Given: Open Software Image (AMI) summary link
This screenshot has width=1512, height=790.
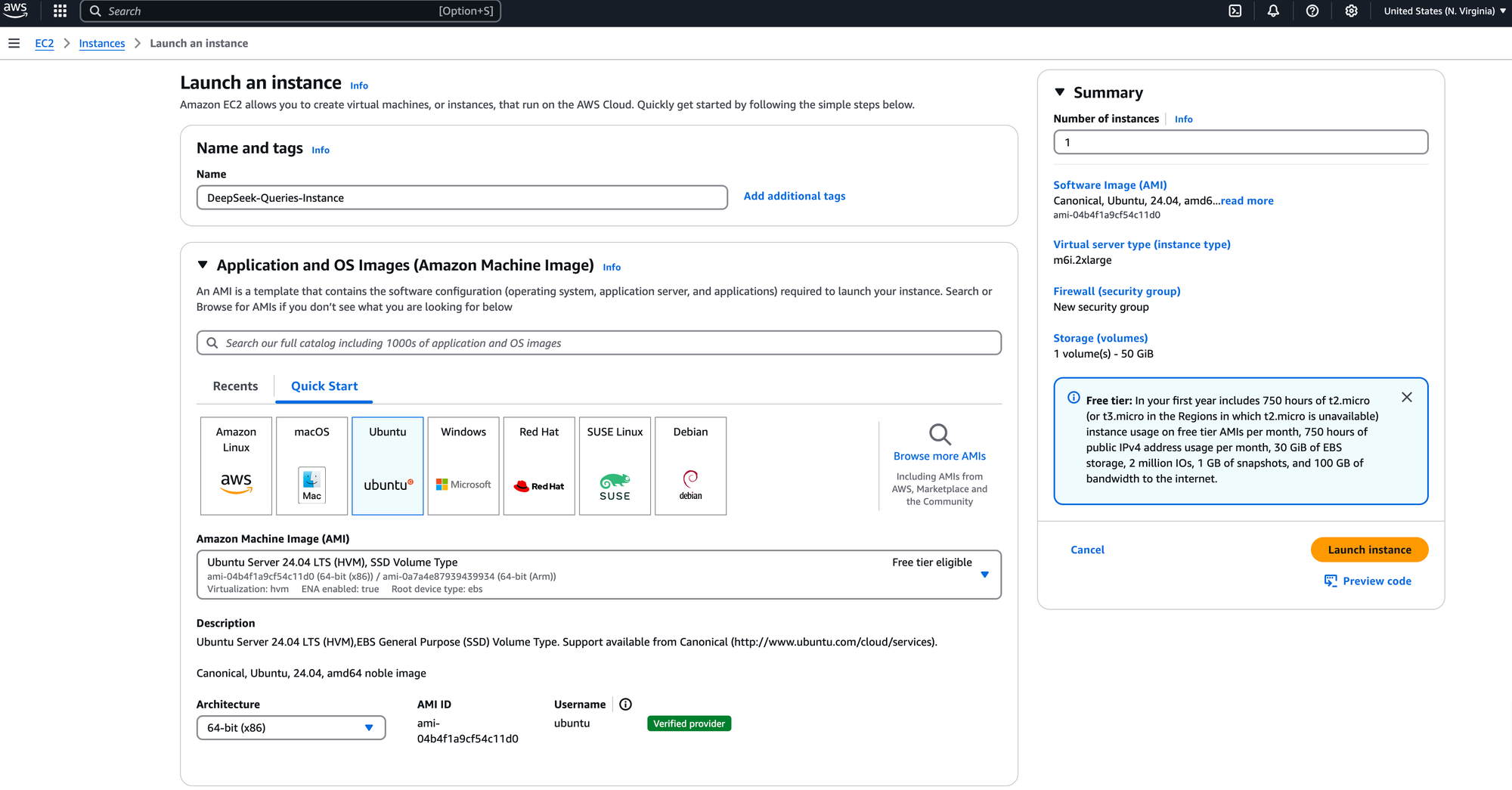Looking at the screenshot, I should pos(1110,185).
